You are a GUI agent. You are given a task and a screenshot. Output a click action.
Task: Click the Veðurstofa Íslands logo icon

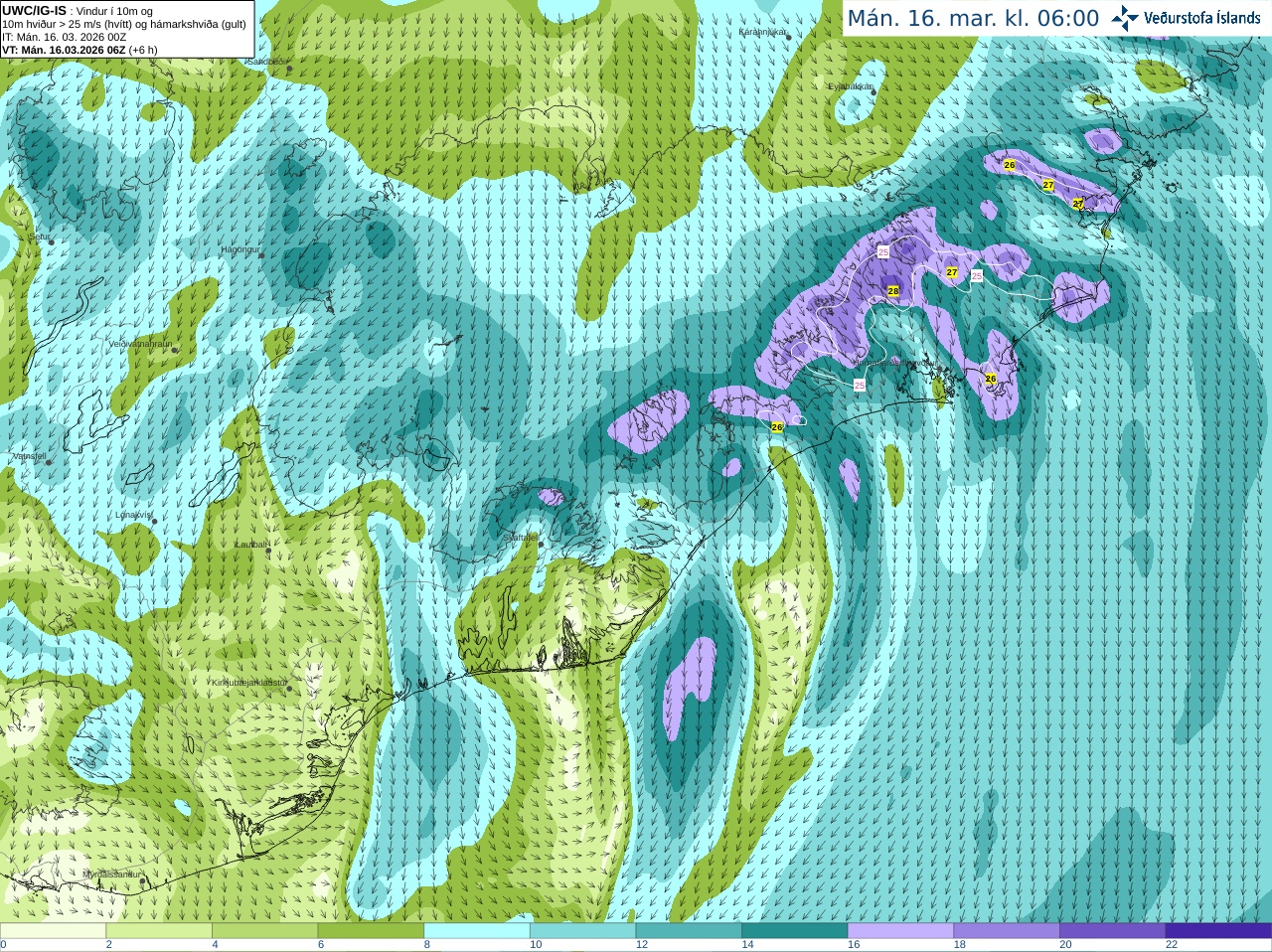click(1125, 18)
